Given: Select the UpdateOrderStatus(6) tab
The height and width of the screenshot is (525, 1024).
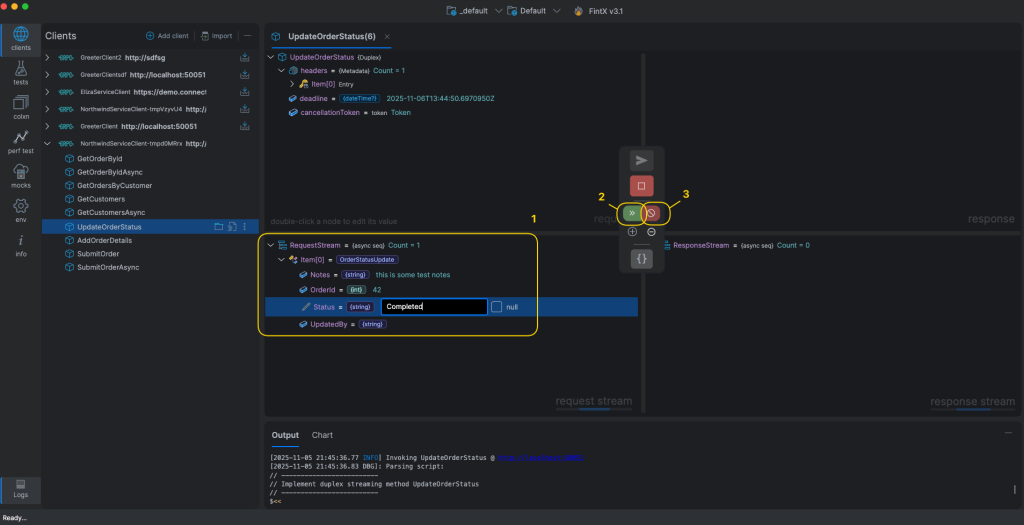Looking at the screenshot, I should [x=331, y=37].
